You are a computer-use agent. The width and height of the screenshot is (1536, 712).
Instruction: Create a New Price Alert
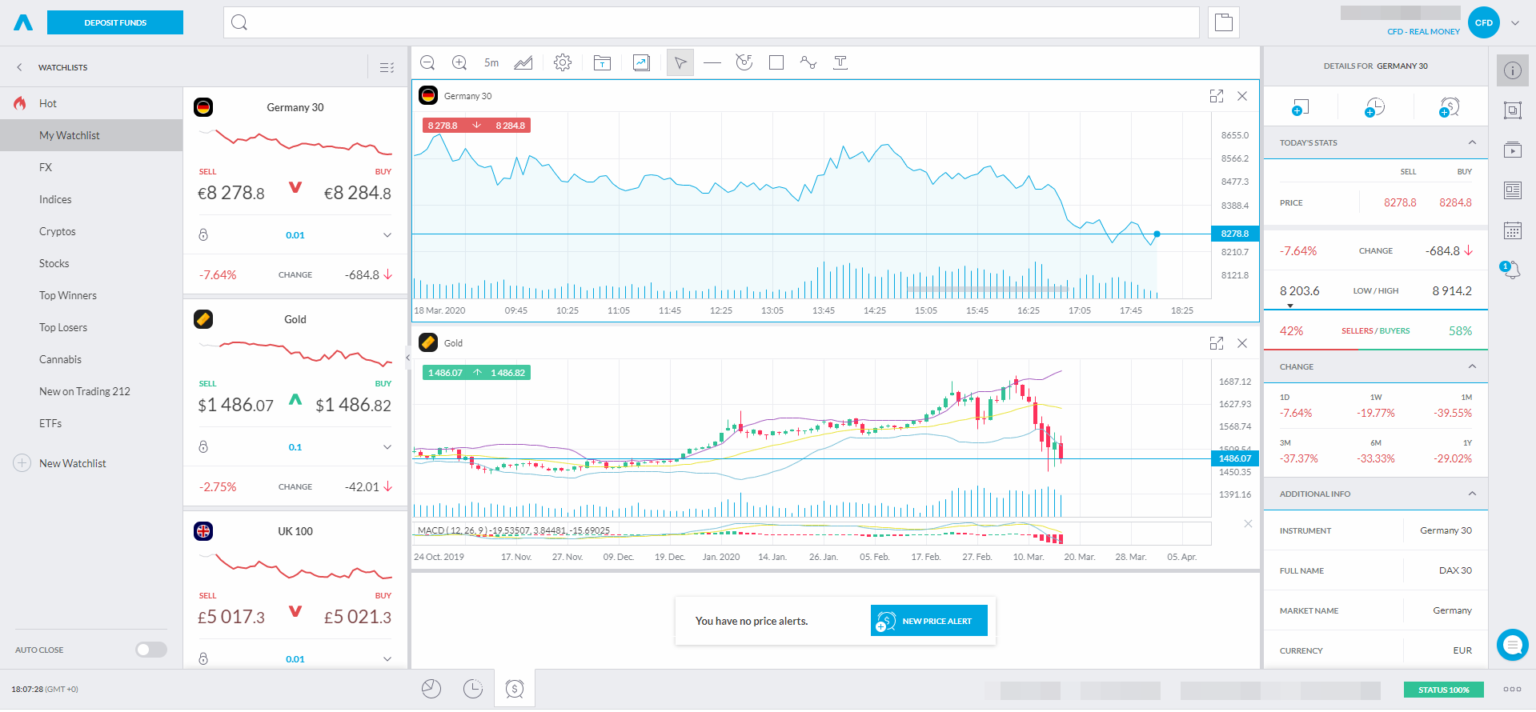[928, 620]
